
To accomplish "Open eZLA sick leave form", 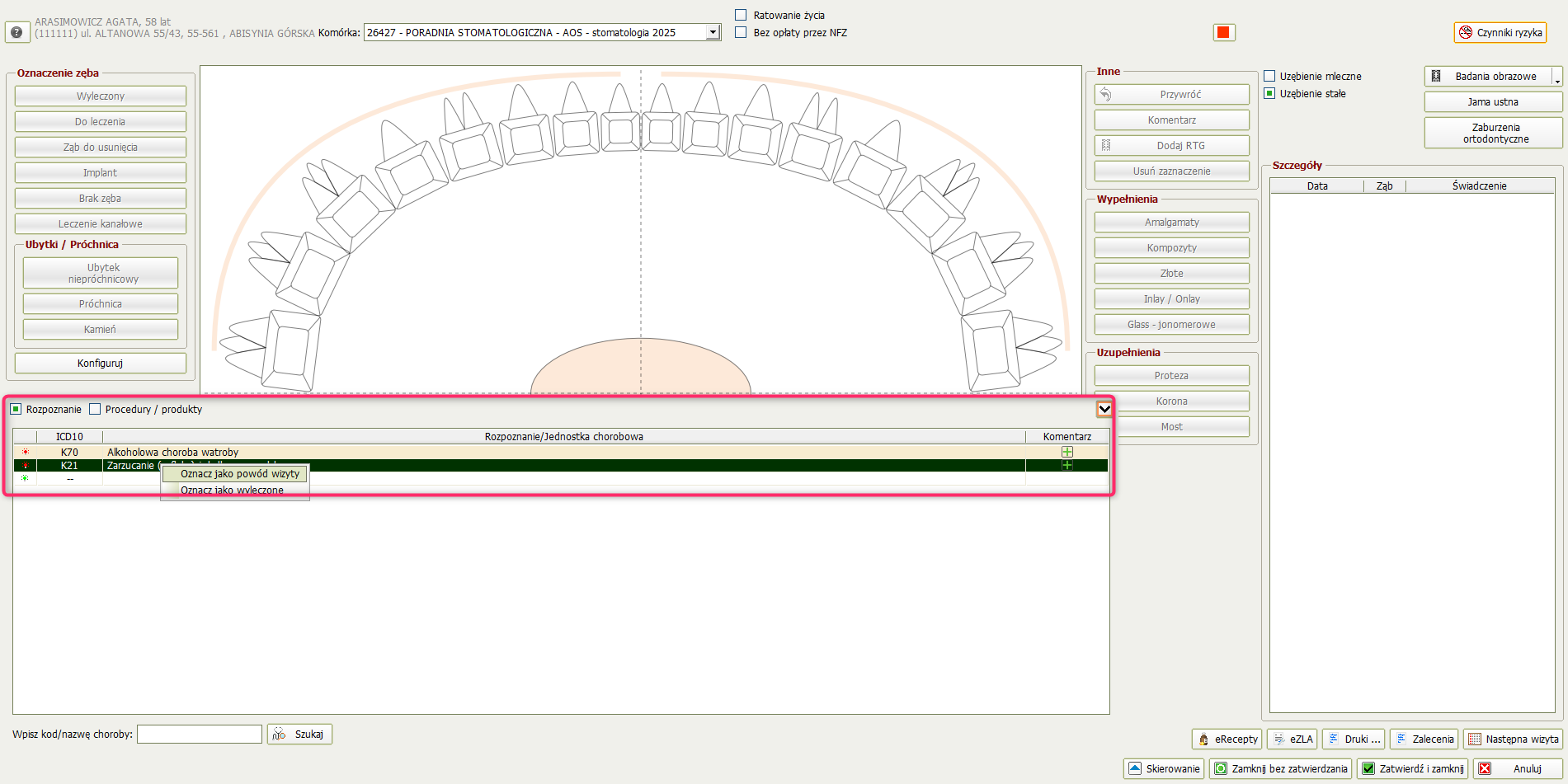I will point(1293,739).
